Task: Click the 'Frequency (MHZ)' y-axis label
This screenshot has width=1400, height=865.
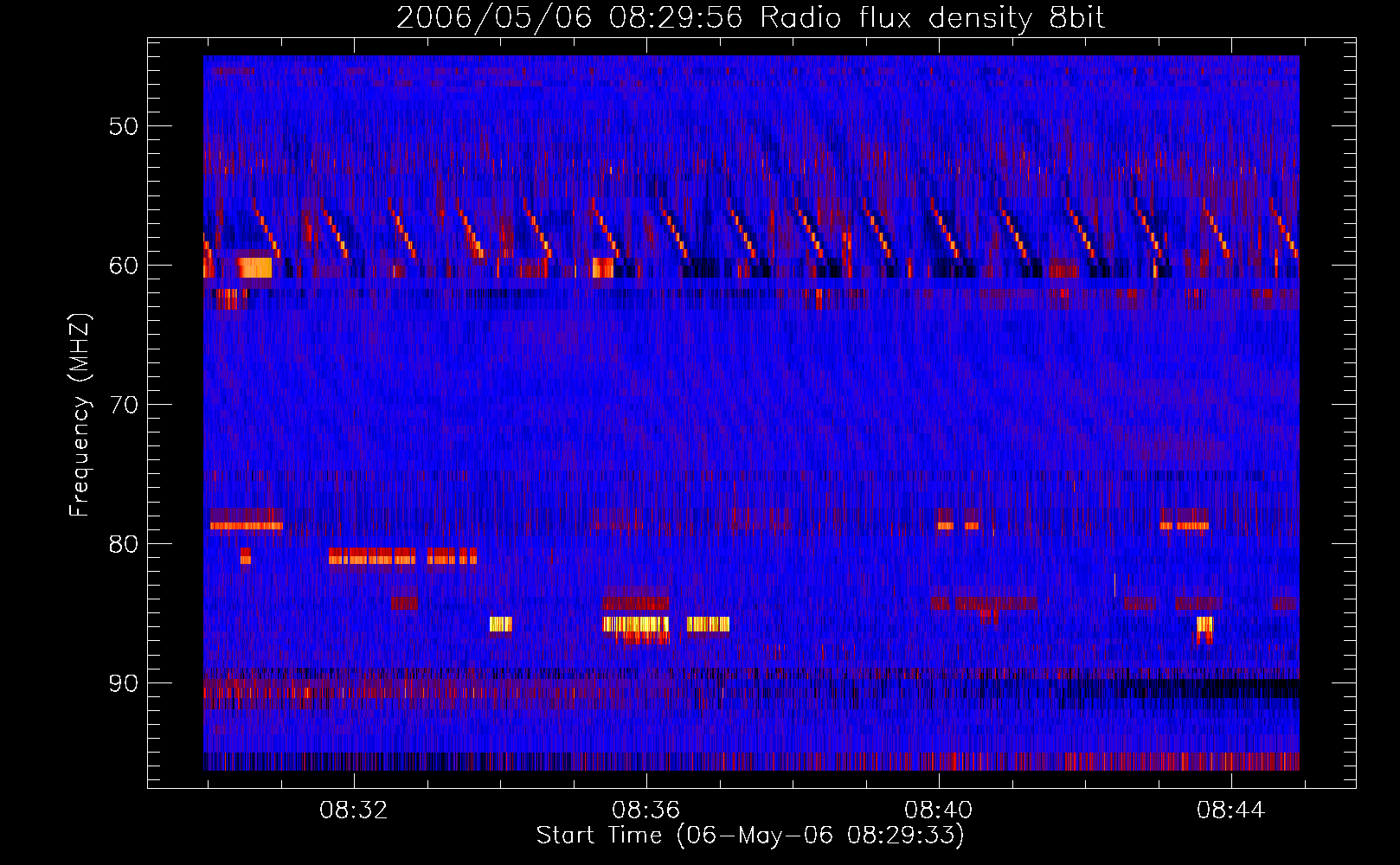Action: coord(80,415)
